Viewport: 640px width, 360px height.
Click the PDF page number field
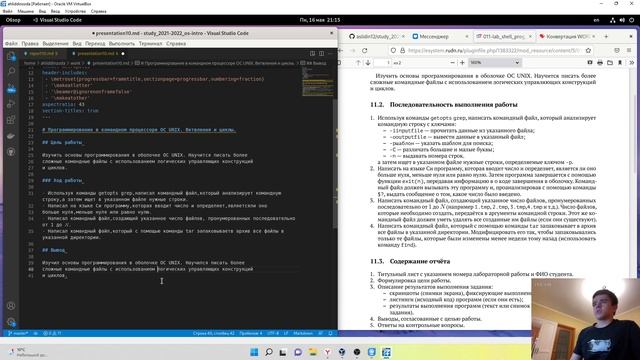pyautogui.click(x=382, y=63)
